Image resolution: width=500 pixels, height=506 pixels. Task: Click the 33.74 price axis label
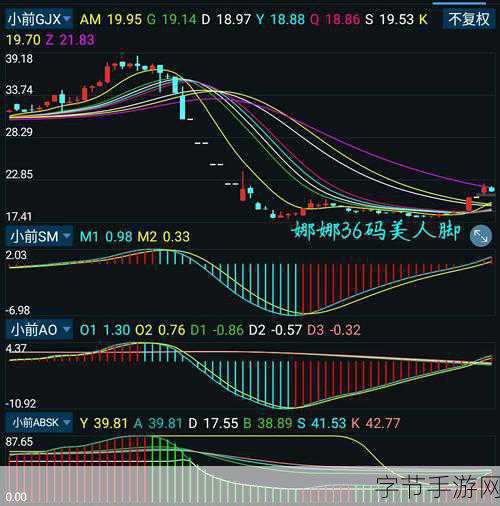(19, 90)
